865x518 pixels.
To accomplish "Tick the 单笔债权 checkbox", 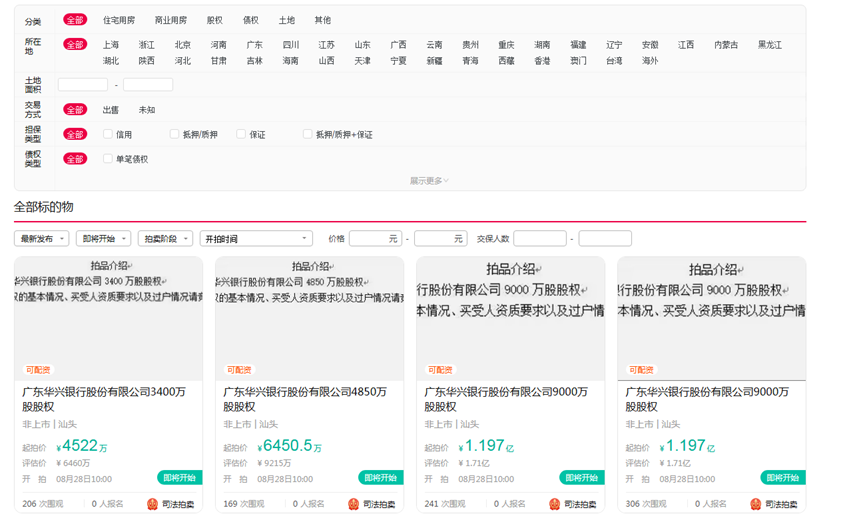I will click(108, 159).
